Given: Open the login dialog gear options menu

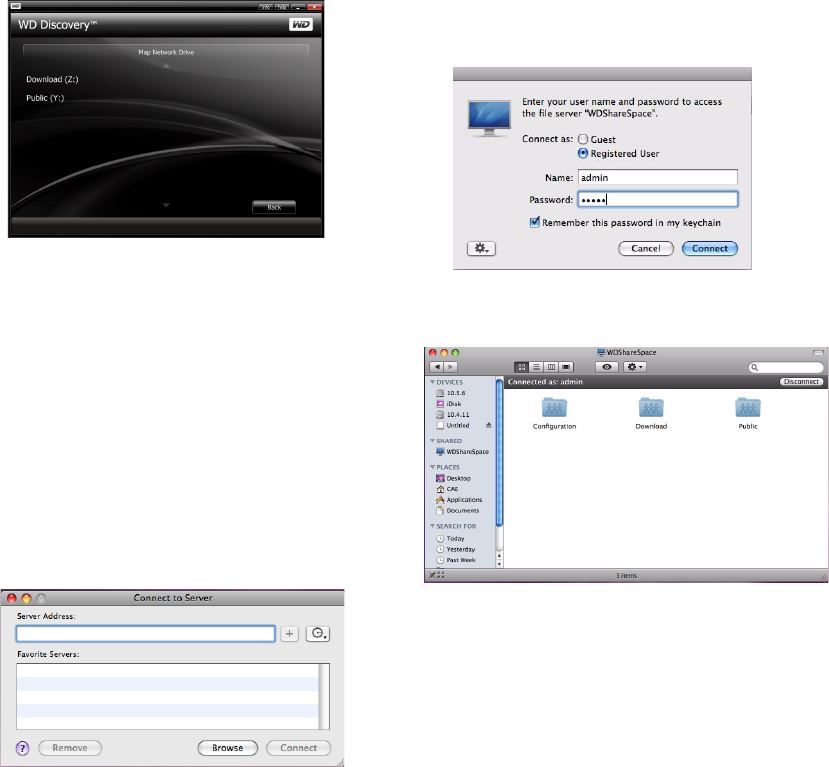Looking at the screenshot, I should (x=481, y=248).
